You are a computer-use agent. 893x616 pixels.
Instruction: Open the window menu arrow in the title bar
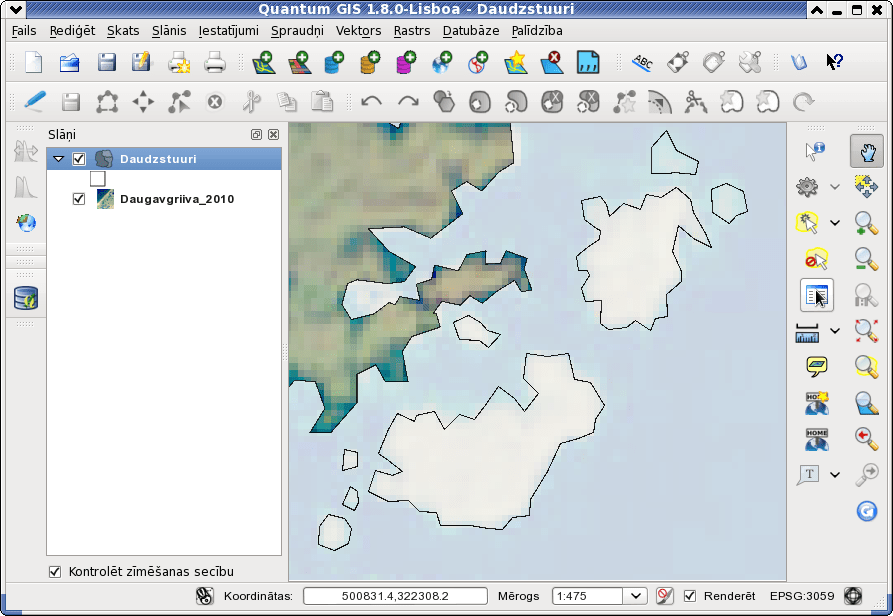point(17,9)
